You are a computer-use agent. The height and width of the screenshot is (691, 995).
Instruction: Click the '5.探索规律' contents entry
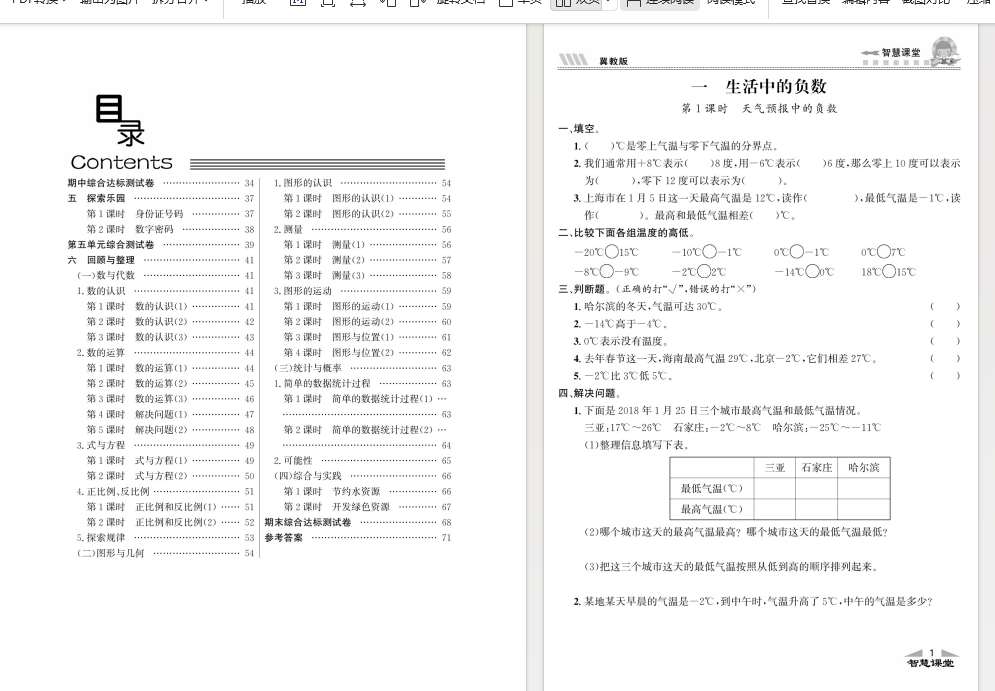pos(166,537)
